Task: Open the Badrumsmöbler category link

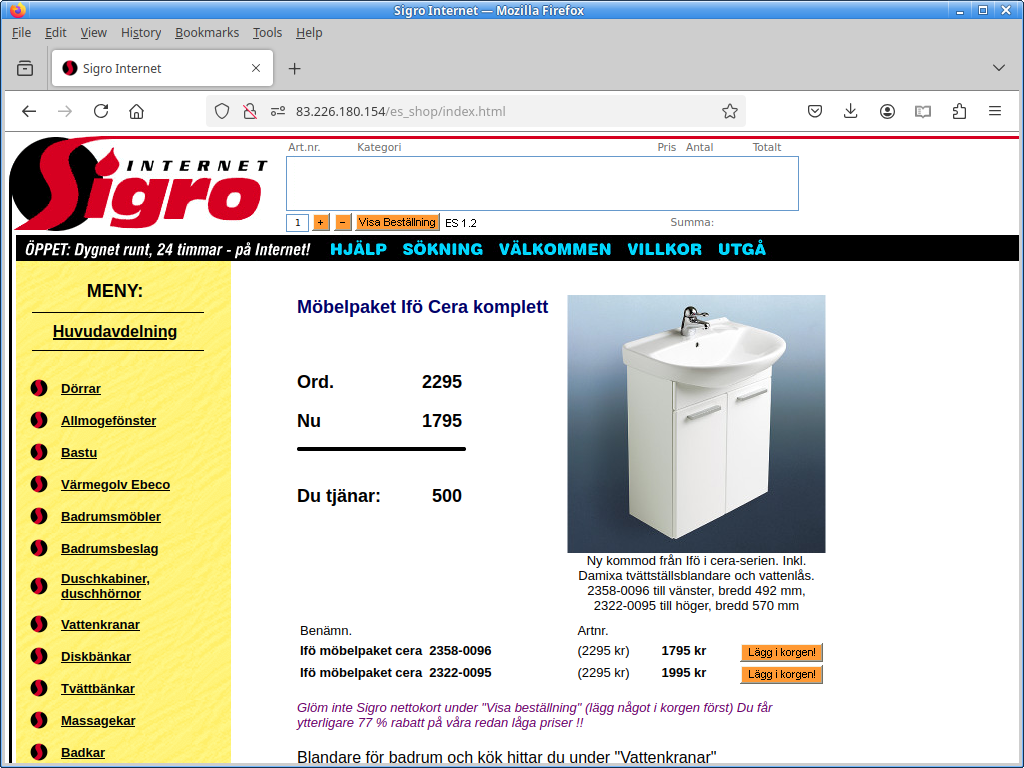Action: (111, 517)
